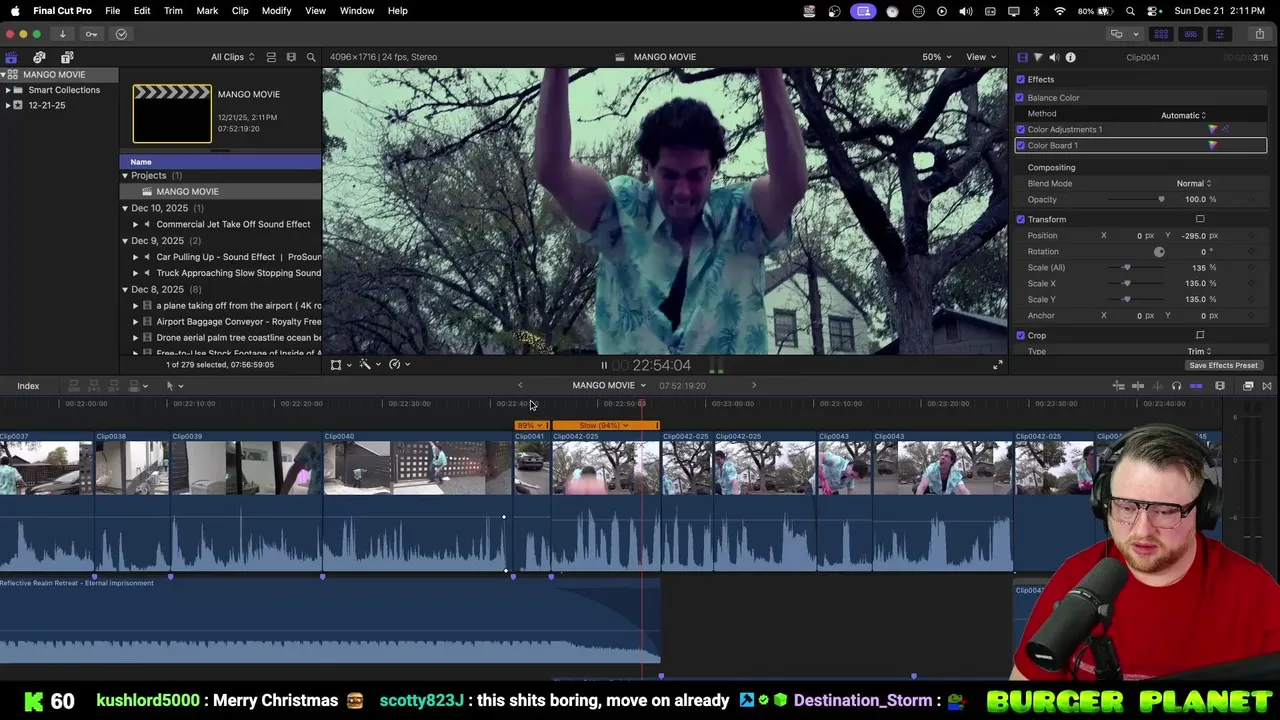Click the Transform on-screen control box

pyautogui.click(x=1200, y=220)
